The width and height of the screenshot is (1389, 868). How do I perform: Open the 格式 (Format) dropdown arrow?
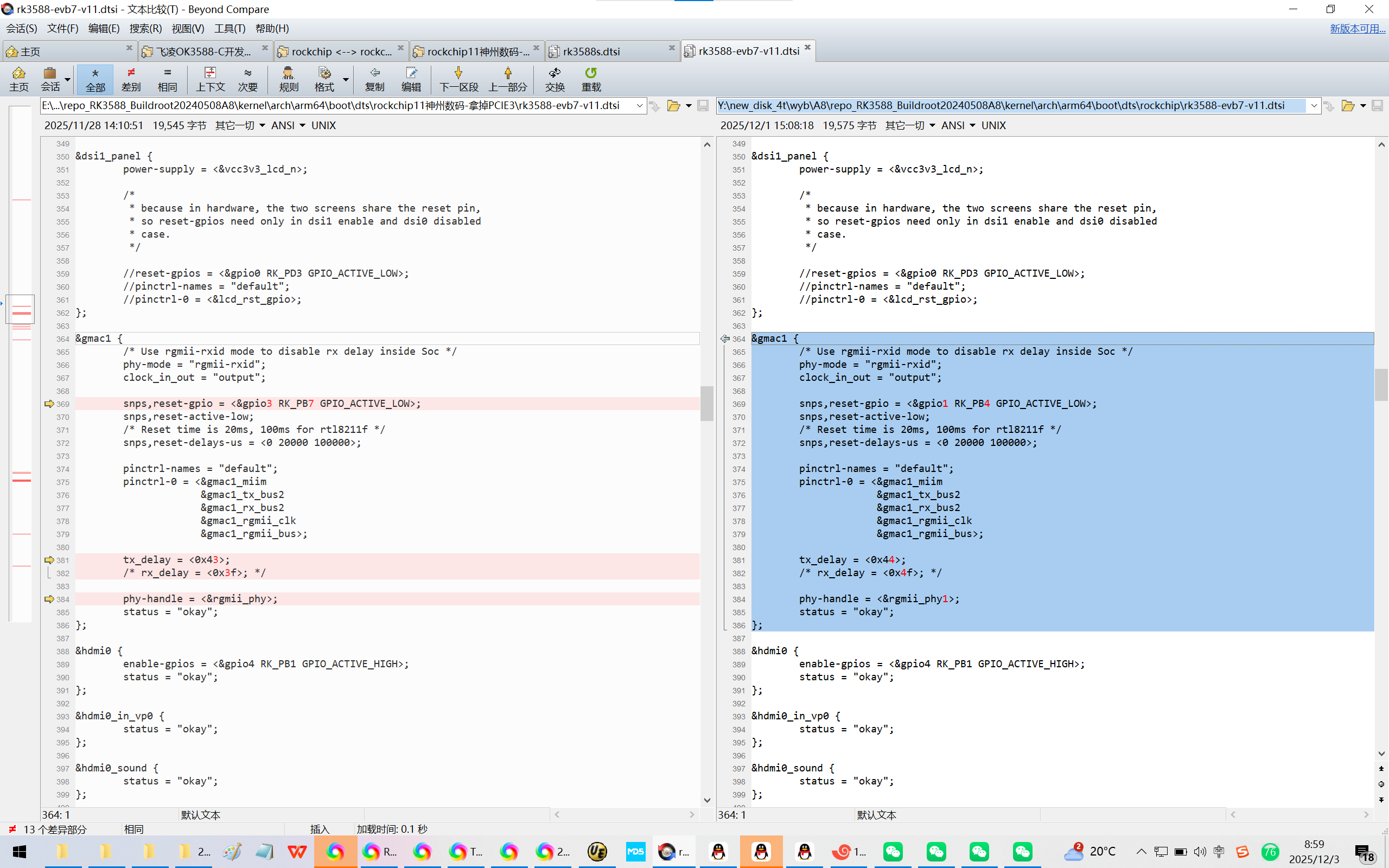tap(346, 79)
